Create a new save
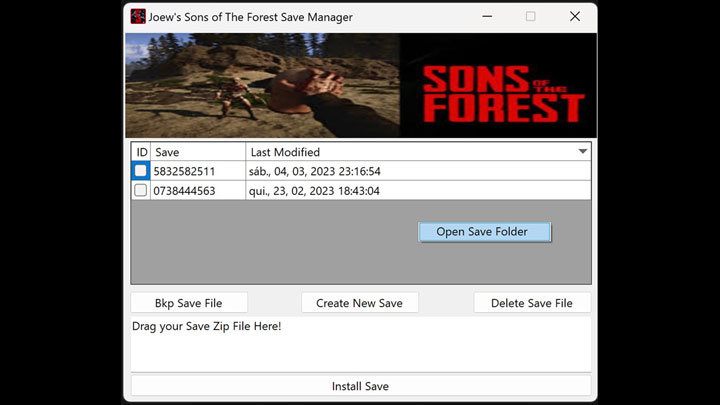Viewport: 720px width, 405px height. click(x=360, y=303)
